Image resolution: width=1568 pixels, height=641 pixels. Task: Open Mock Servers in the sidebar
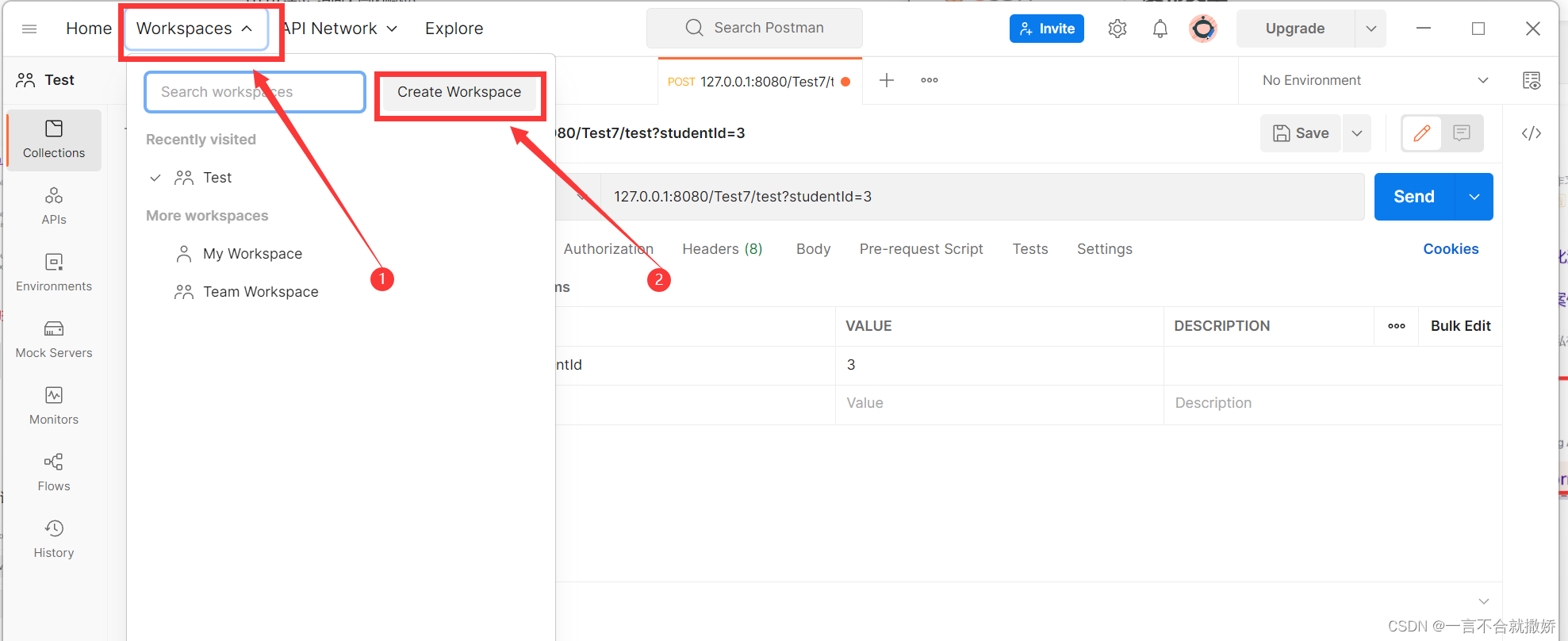coord(54,340)
